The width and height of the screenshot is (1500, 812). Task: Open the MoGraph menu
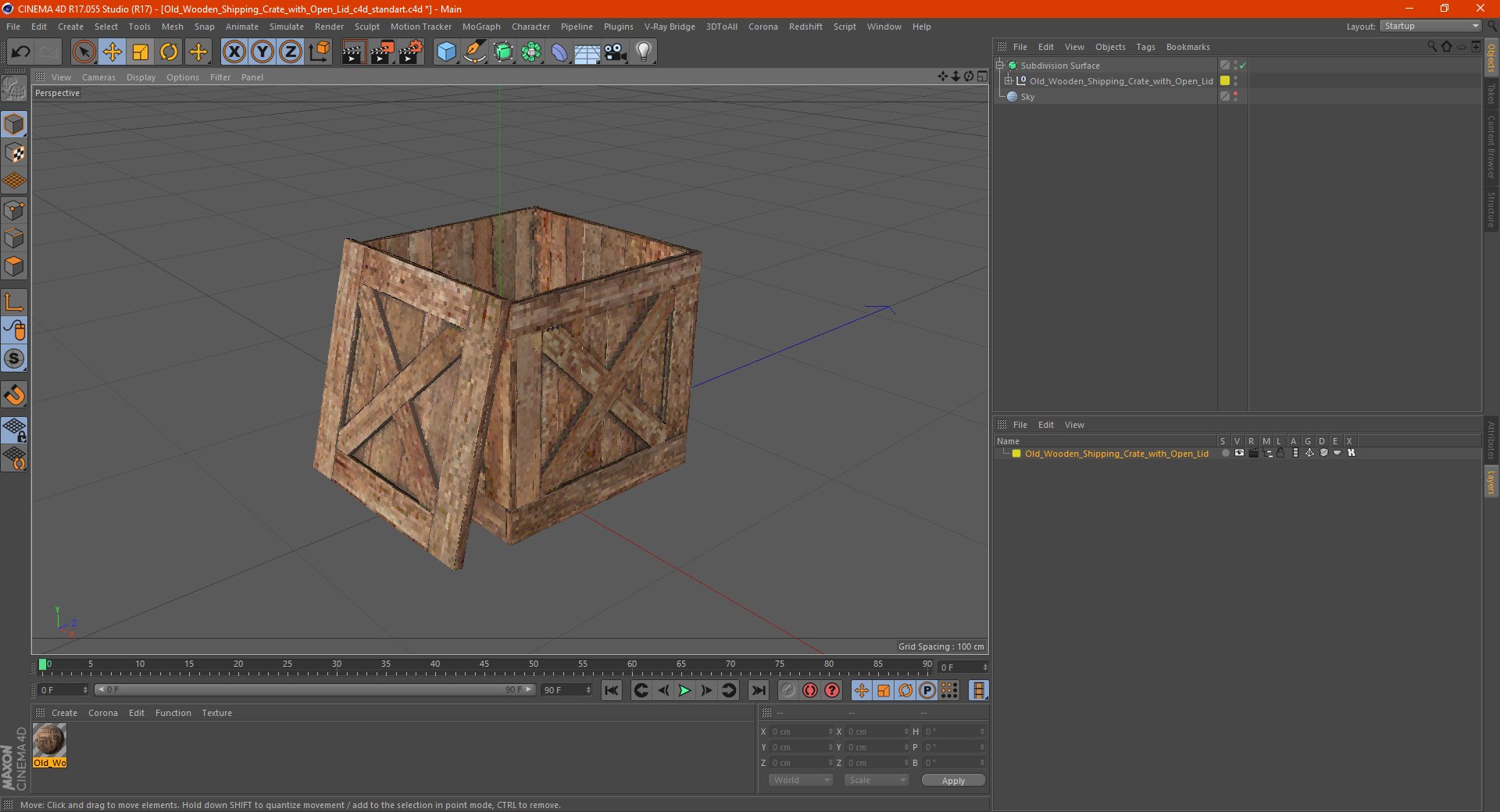481,27
